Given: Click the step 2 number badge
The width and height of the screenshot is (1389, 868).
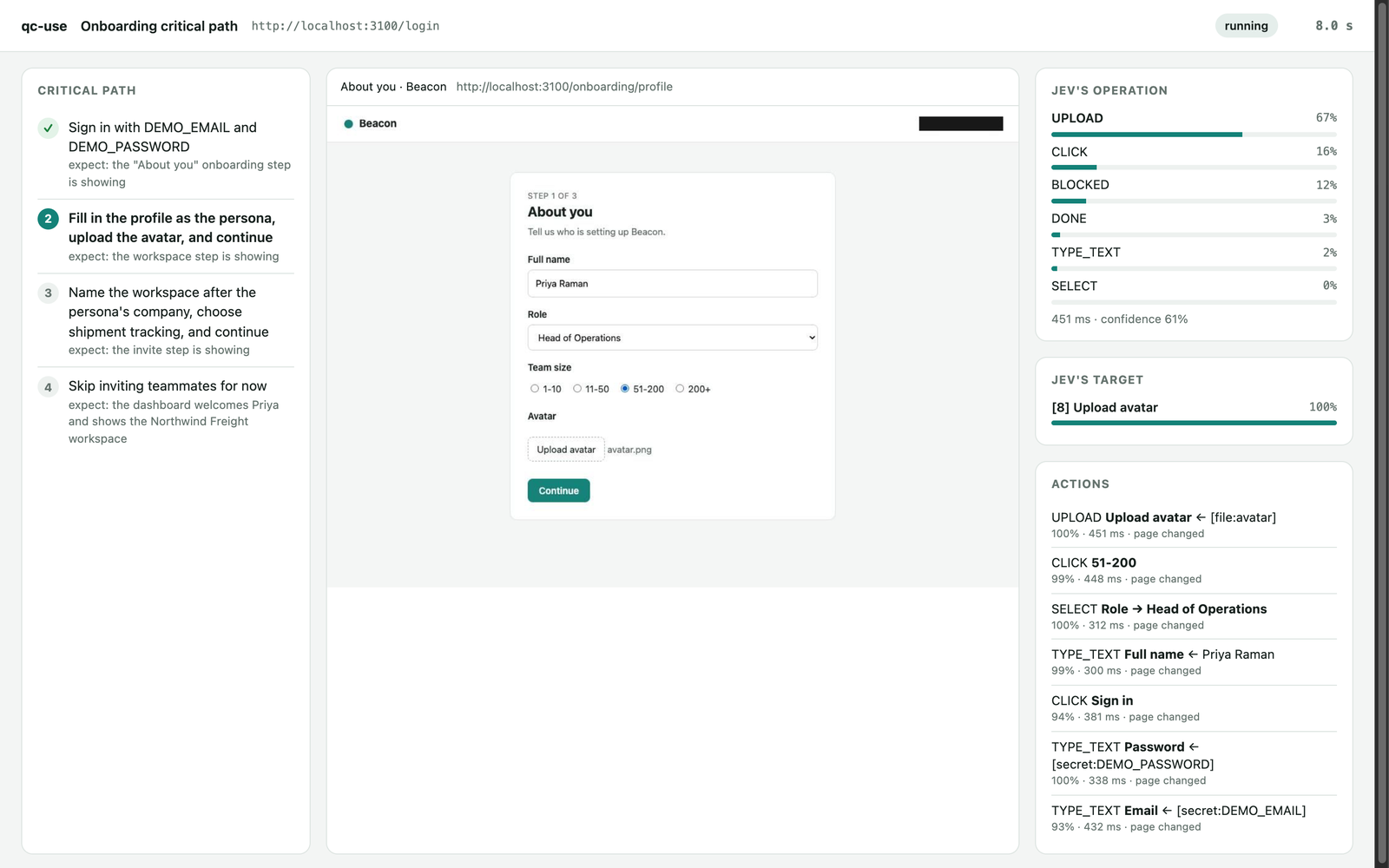Looking at the screenshot, I should (49, 219).
